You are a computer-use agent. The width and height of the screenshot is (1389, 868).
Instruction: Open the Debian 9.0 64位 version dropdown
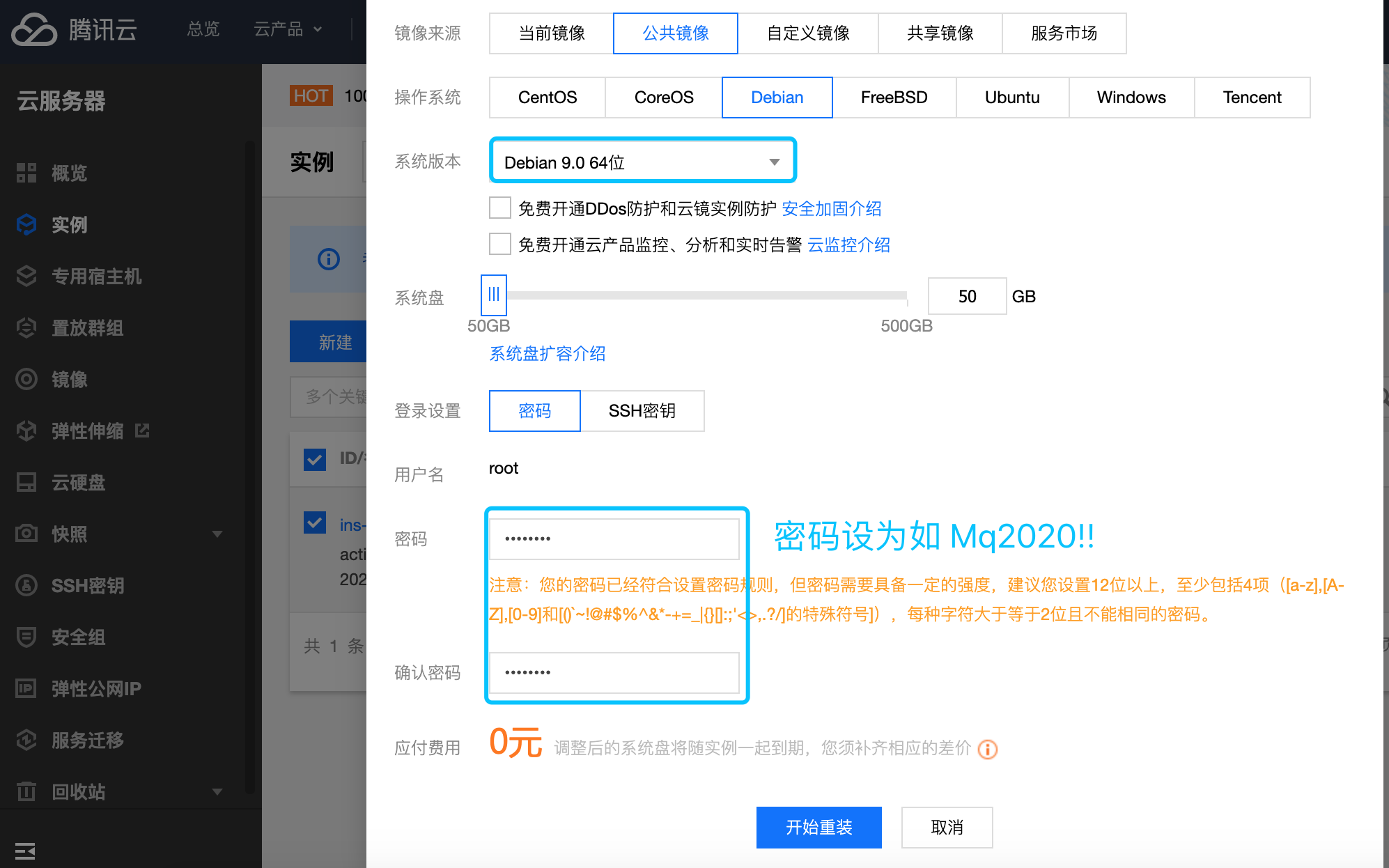642,162
